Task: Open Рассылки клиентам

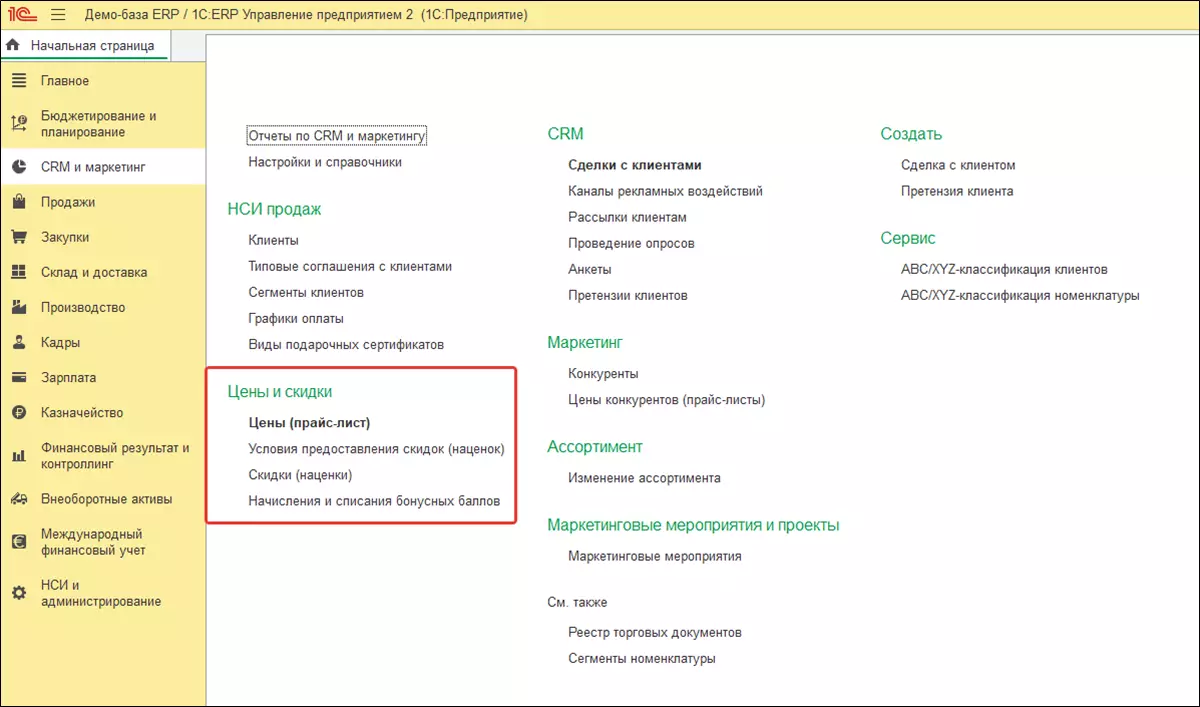Action: pos(627,217)
